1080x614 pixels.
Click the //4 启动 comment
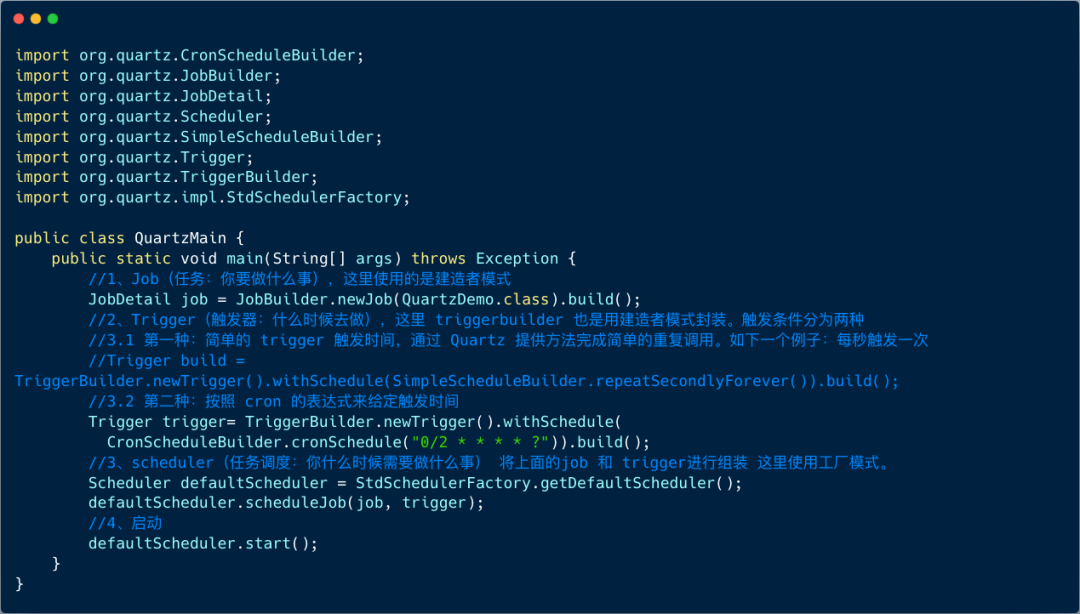pos(125,524)
